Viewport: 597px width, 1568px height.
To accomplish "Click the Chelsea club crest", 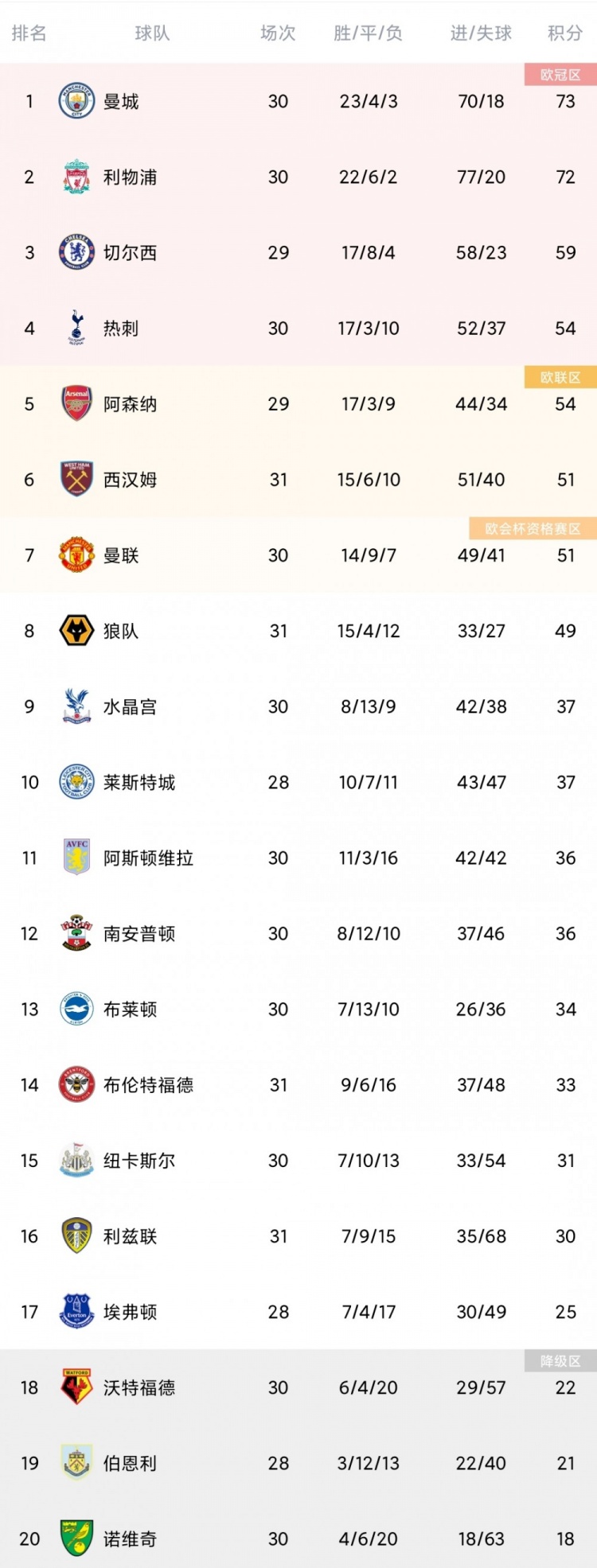I will [x=76, y=252].
